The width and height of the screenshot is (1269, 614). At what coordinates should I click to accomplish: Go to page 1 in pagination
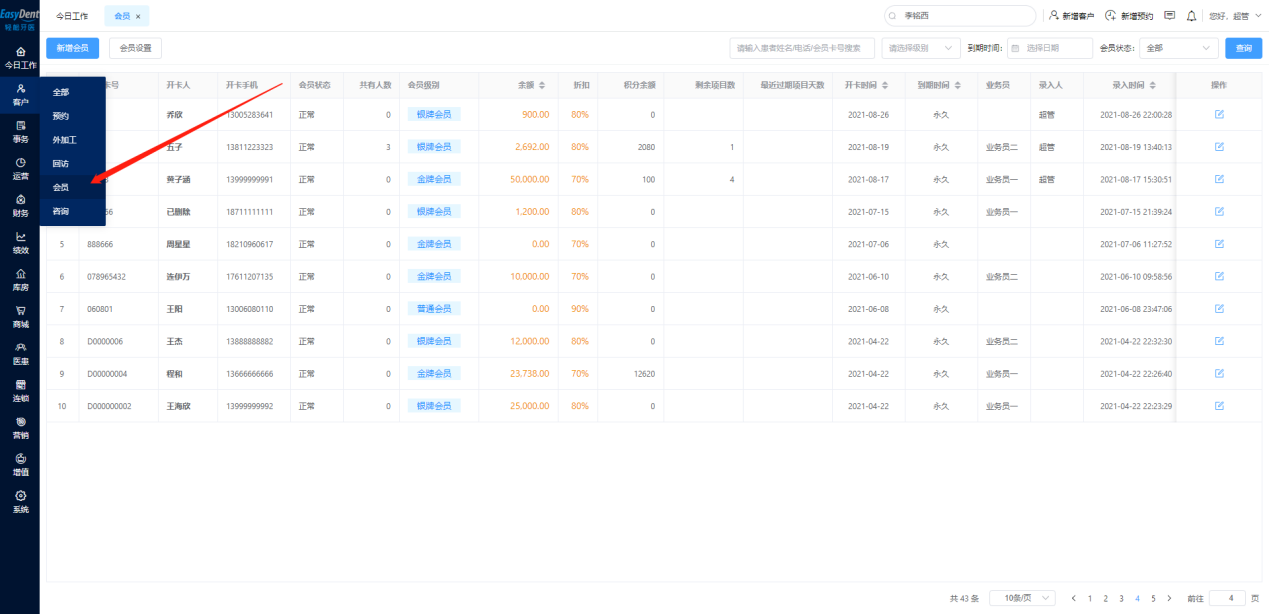[x=1089, y=598]
